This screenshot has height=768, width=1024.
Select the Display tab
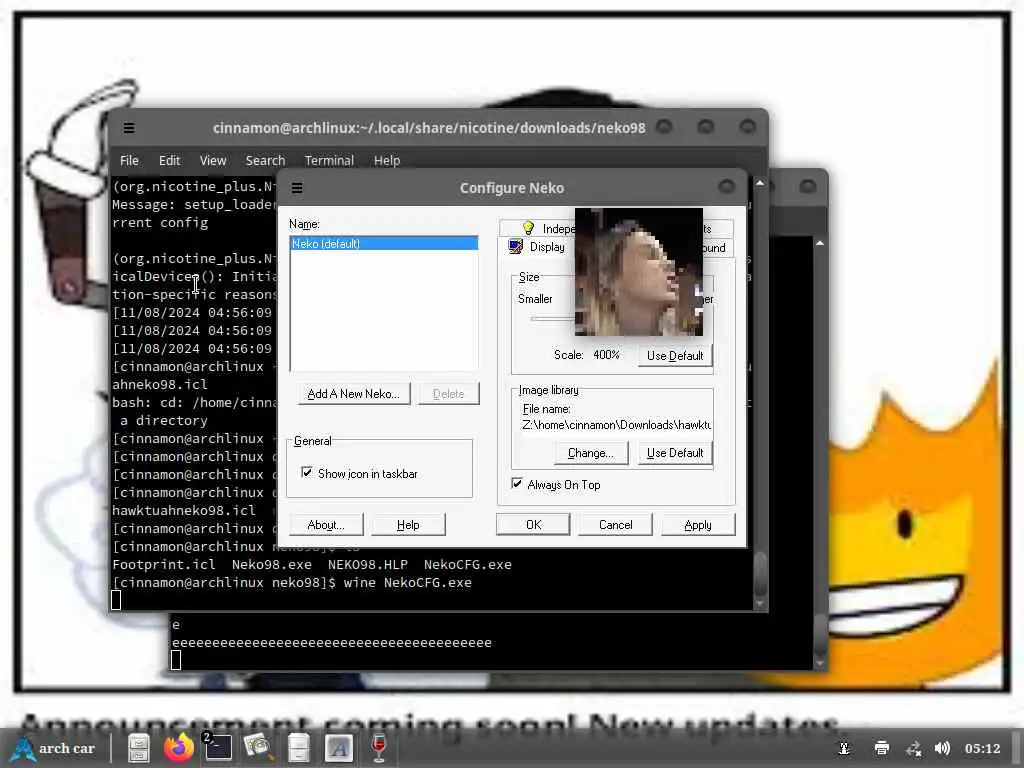click(x=537, y=247)
